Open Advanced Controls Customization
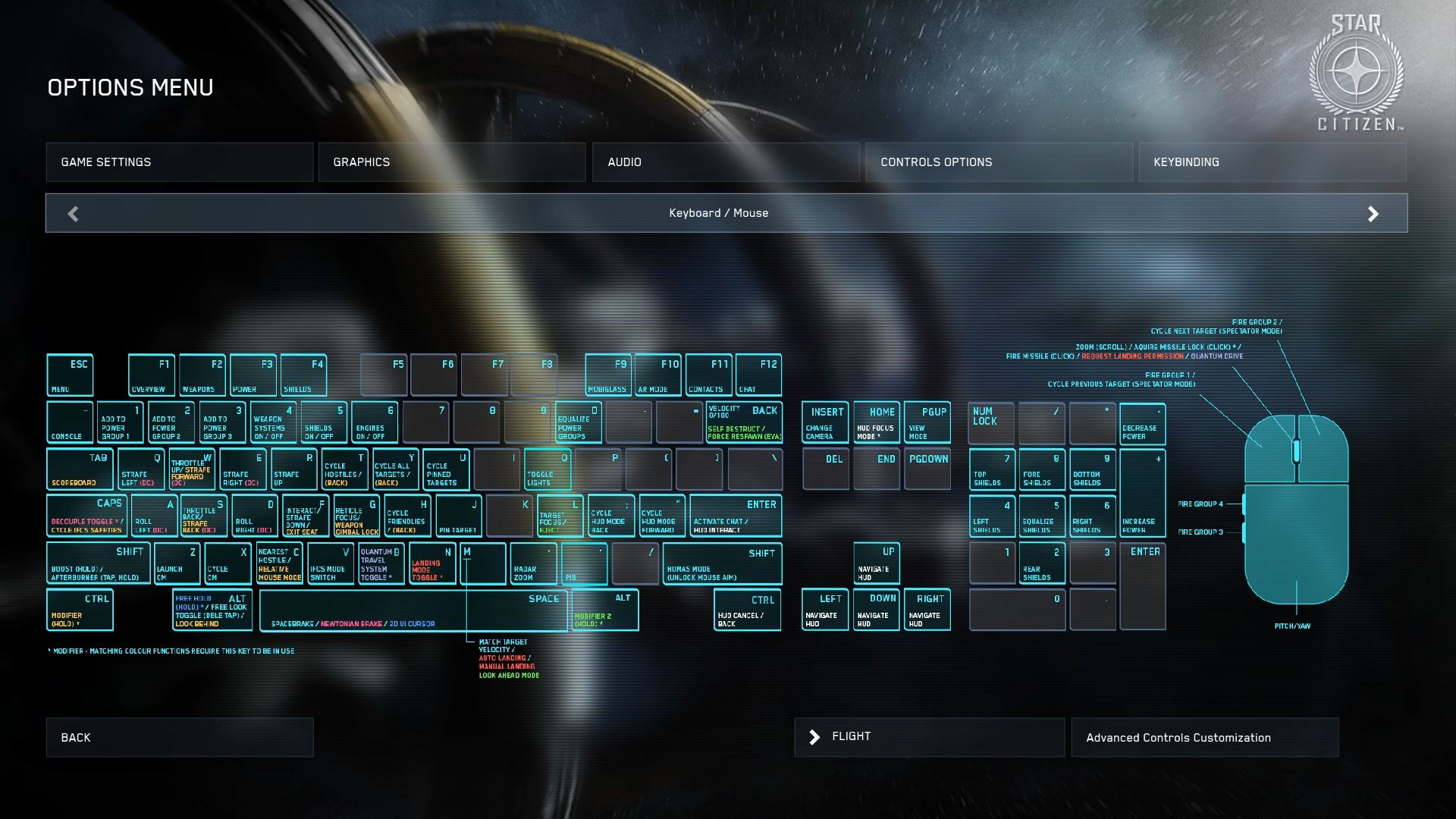The height and width of the screenshot is (819, 1456). tap(1204, 738)
